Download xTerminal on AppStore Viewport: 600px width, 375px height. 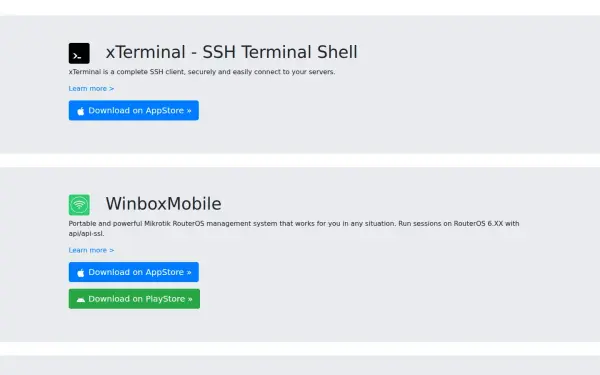pyautogui.click(x=134, y=110)
